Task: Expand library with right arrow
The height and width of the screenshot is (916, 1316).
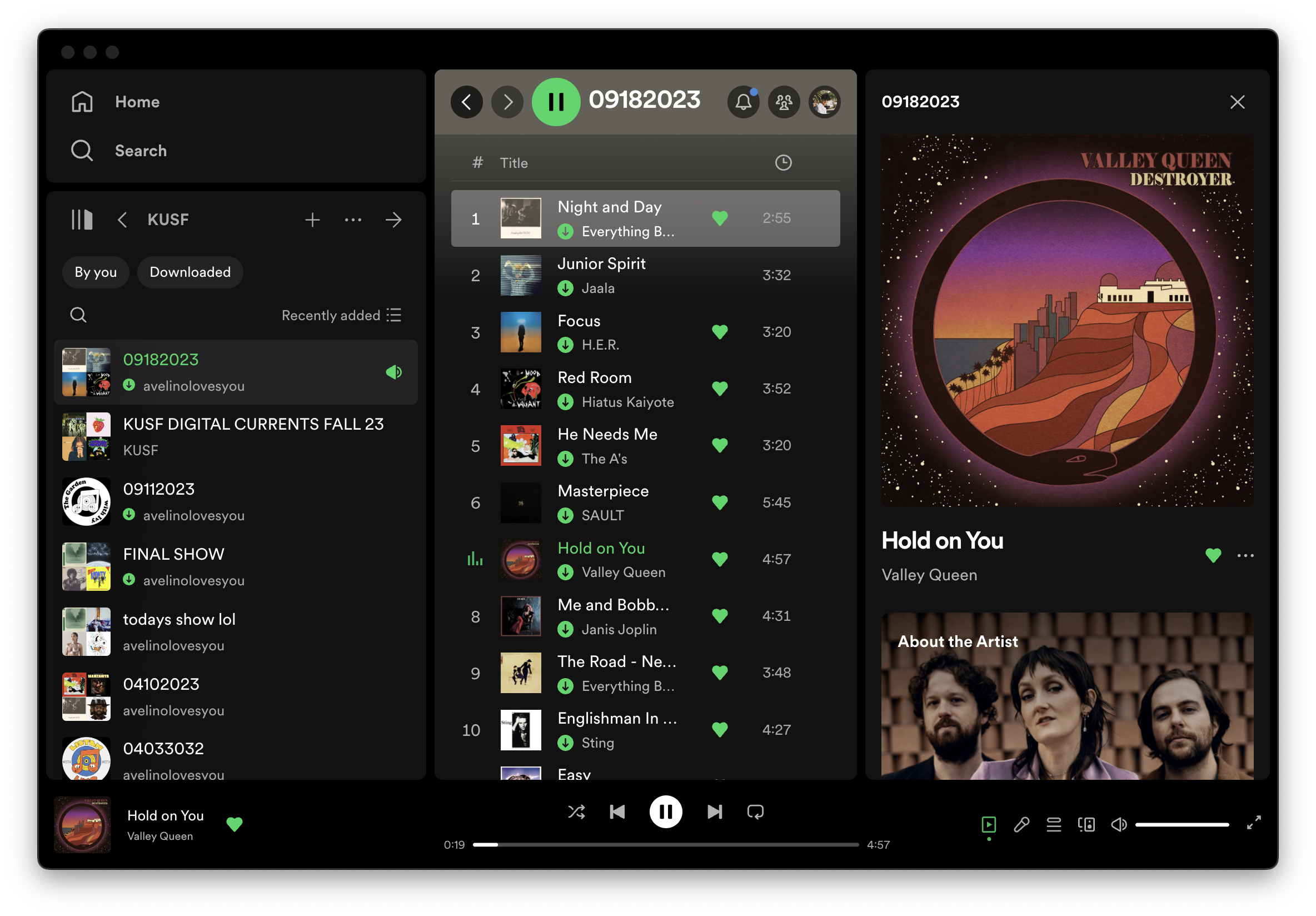Action: (394, 220)
